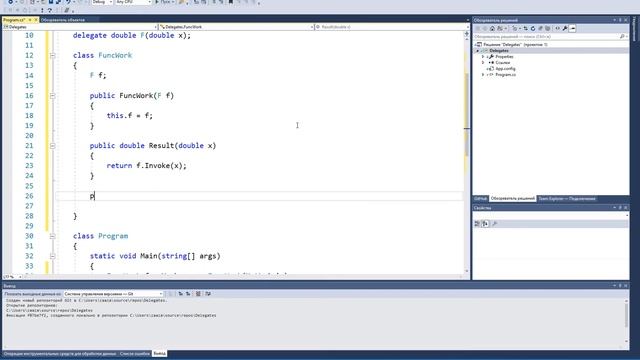Collapse class FuncWork outlining toggle
The image size is (640, 360).
pyautogui.click(x=52, y=56)
